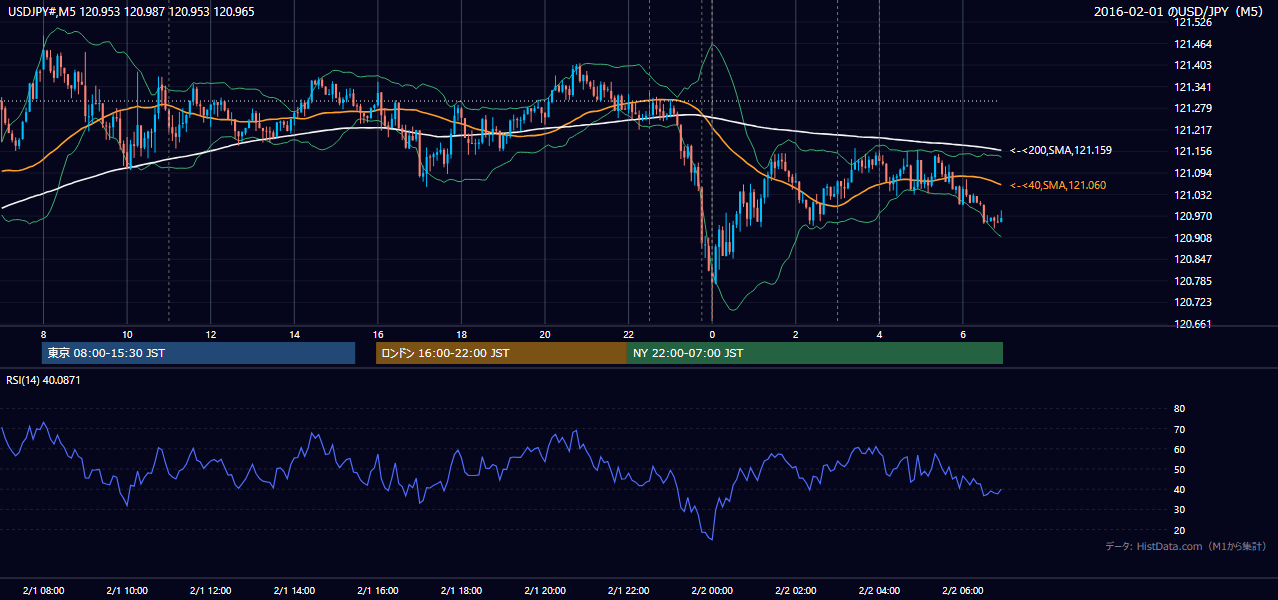Viewport: 1278px width, 600px height.
Task: Click the 2/2 04:00 bottom time label
Action: 879,590
